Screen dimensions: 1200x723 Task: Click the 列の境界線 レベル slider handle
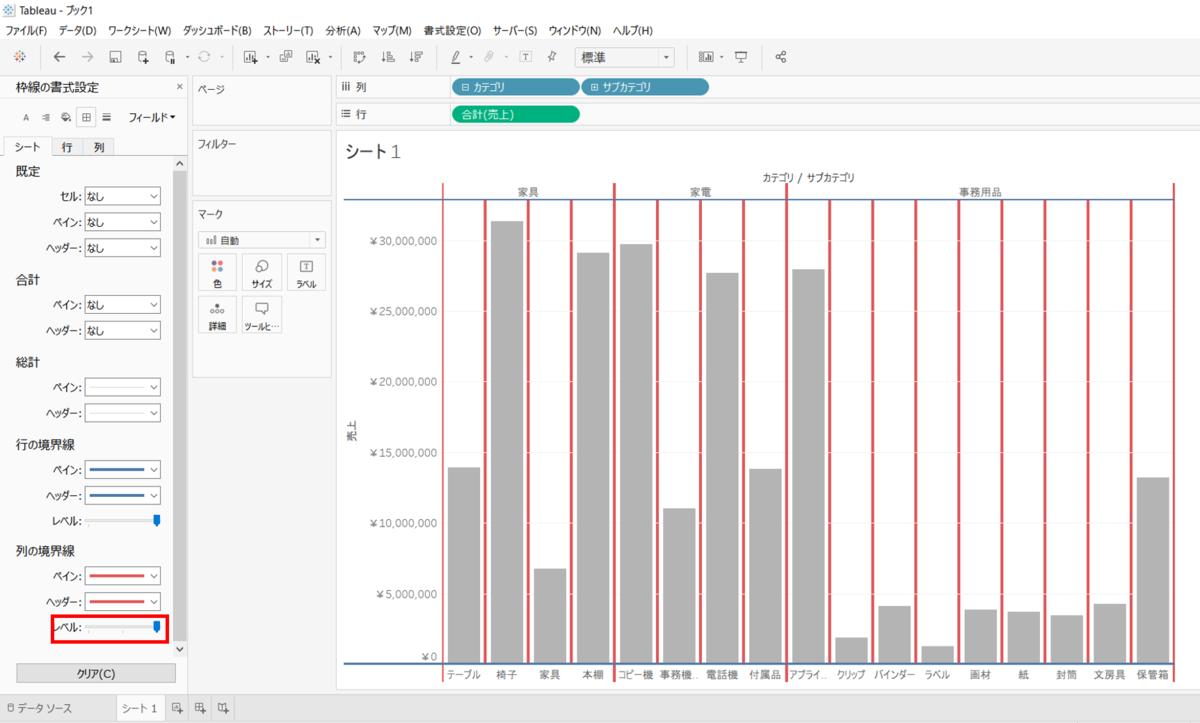pyautogui.click(x=157, y=627)
